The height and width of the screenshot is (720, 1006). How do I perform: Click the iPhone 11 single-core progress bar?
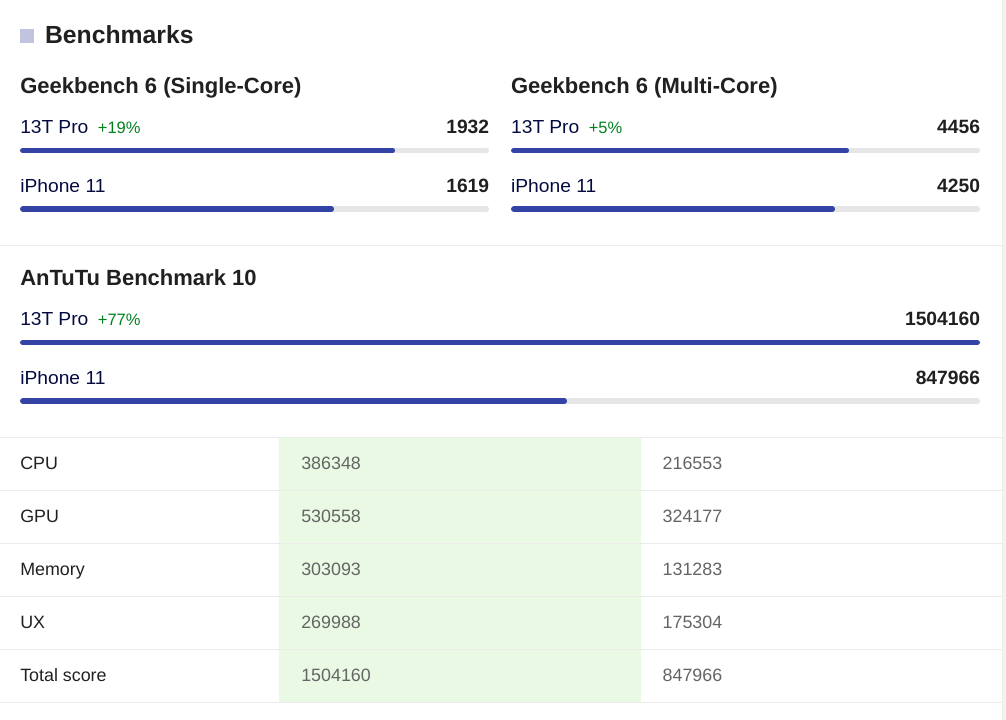[x=254, y=209]
